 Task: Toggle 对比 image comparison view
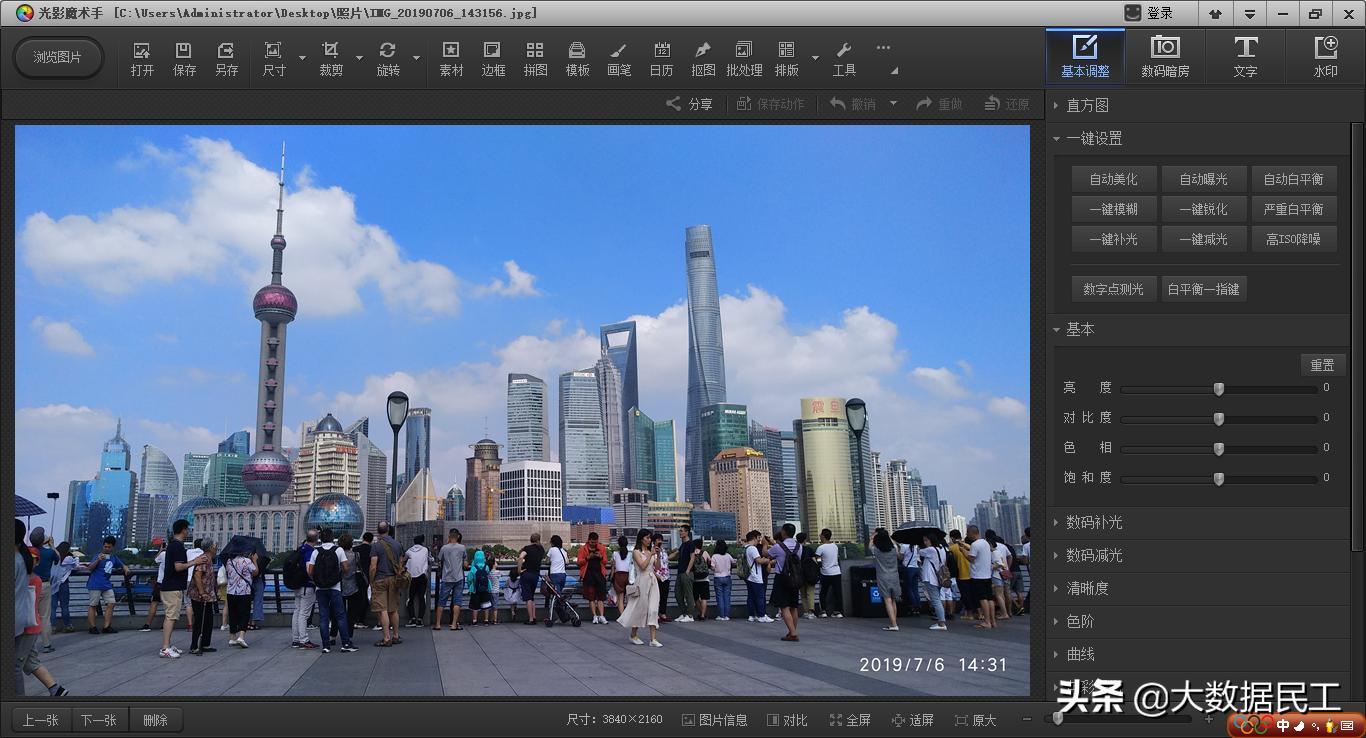click(786, 719)
